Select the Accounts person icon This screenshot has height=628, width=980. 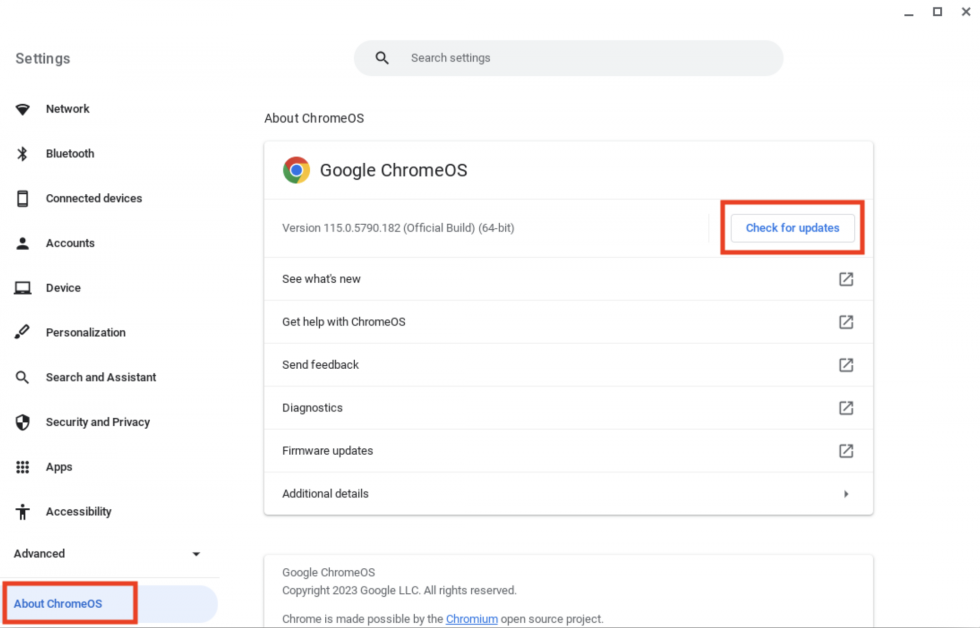click(22, 243)
